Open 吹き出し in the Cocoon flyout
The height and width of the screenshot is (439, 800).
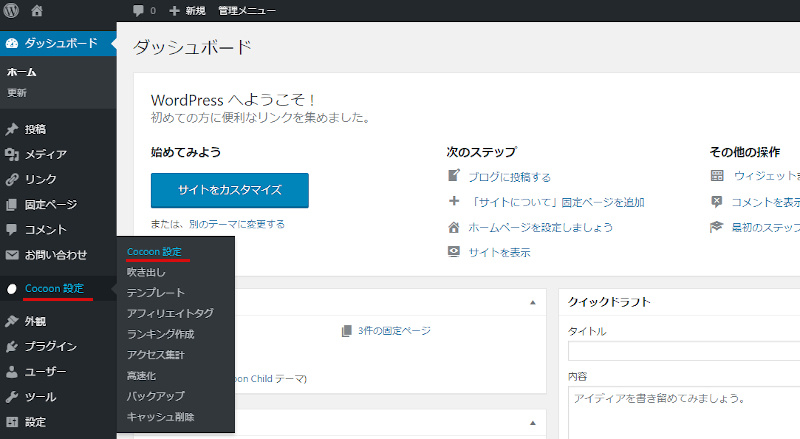[146, 272]
